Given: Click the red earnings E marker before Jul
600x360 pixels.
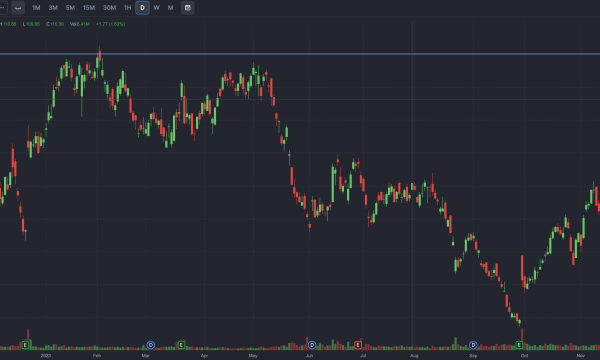Looking at the screenshot, I should click(358, 345).
